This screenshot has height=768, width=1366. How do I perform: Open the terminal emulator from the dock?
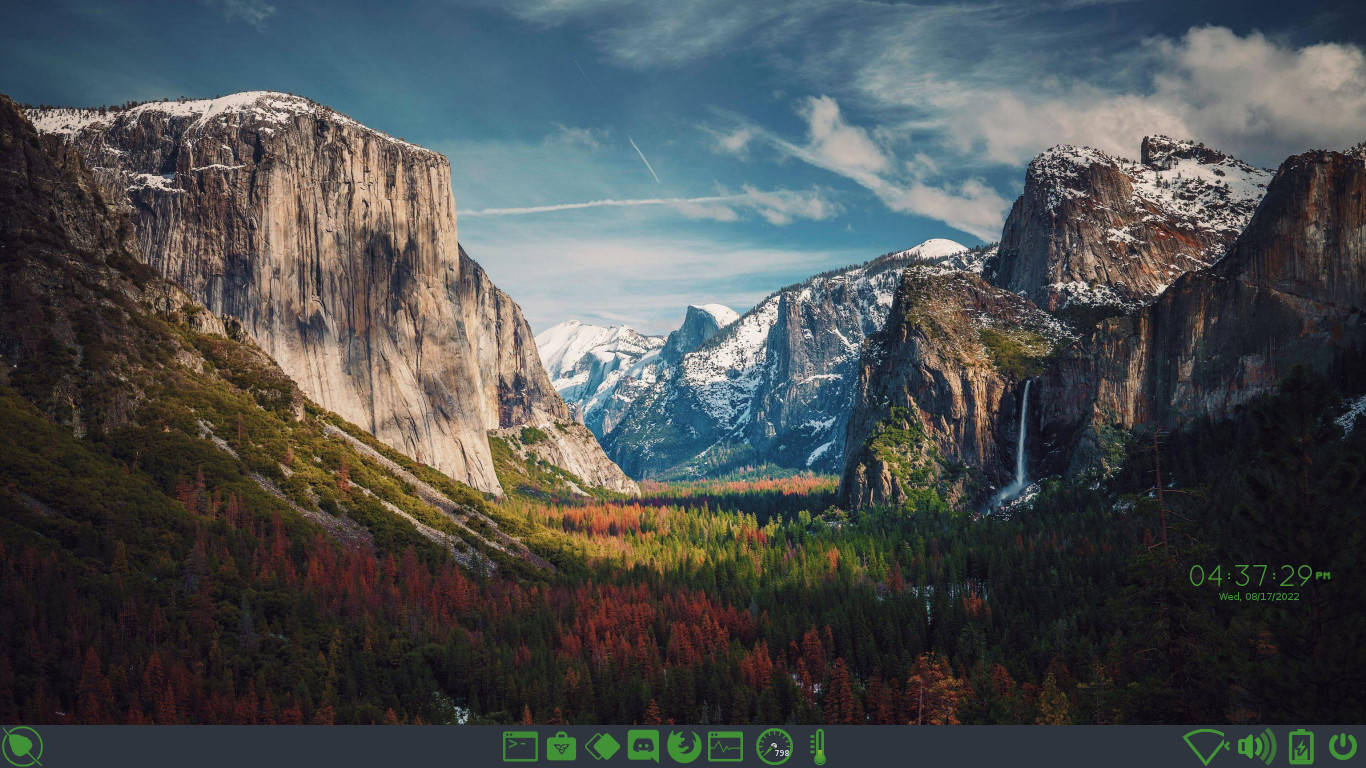[x=520, y=746]
